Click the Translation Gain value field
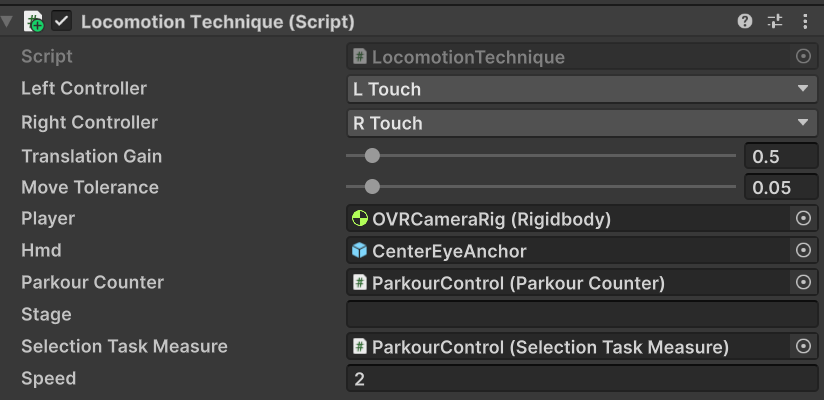This screenshot has height=400, width=824. 780,156
